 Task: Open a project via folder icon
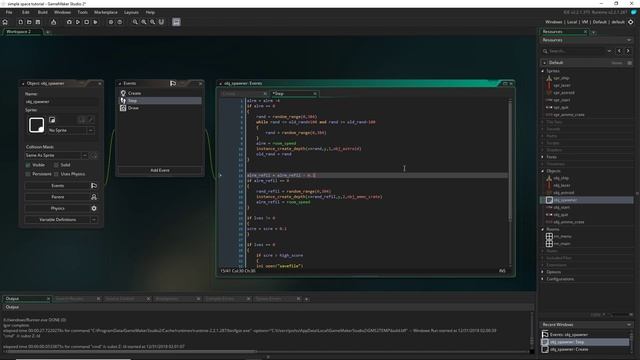click(x=29, y=22)
